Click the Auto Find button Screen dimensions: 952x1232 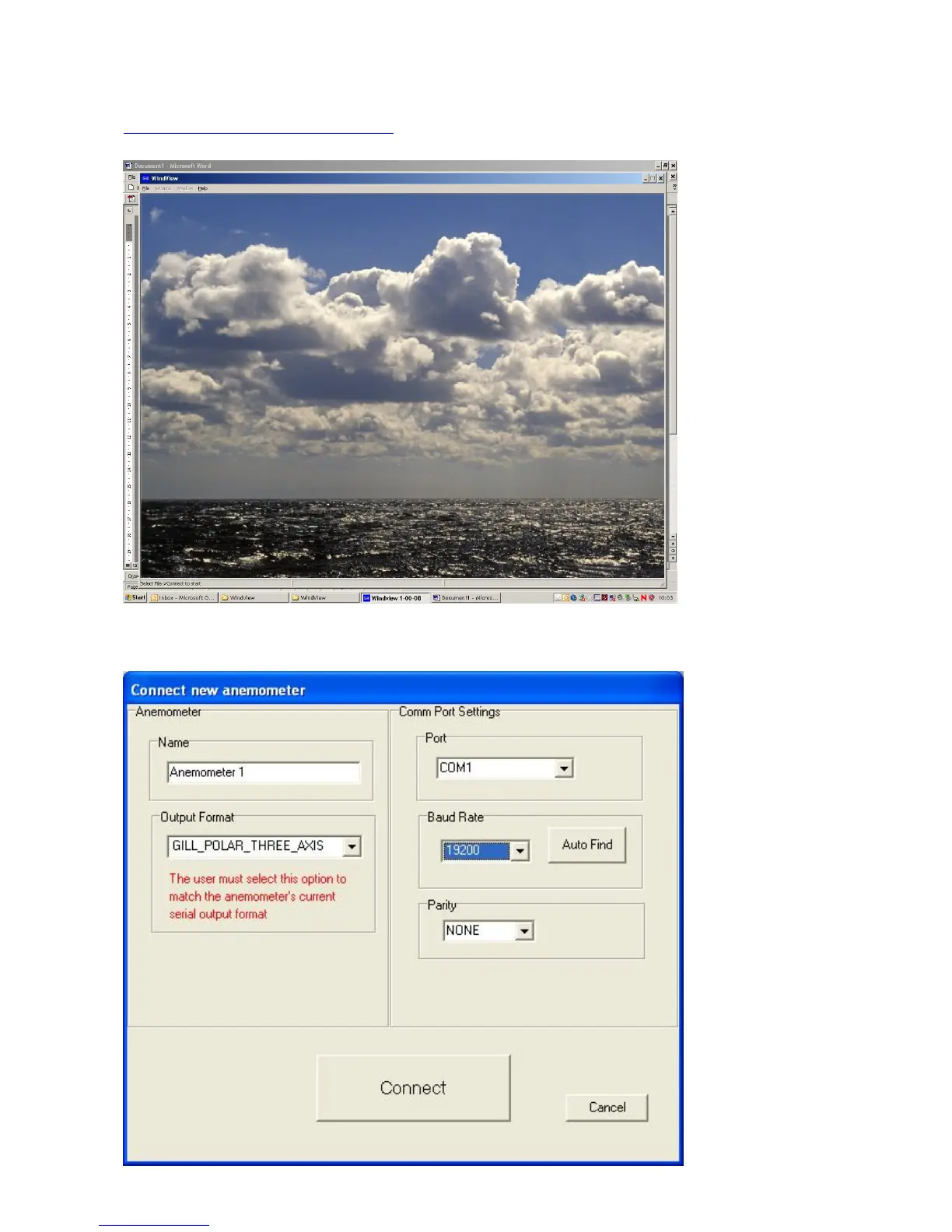587,845
